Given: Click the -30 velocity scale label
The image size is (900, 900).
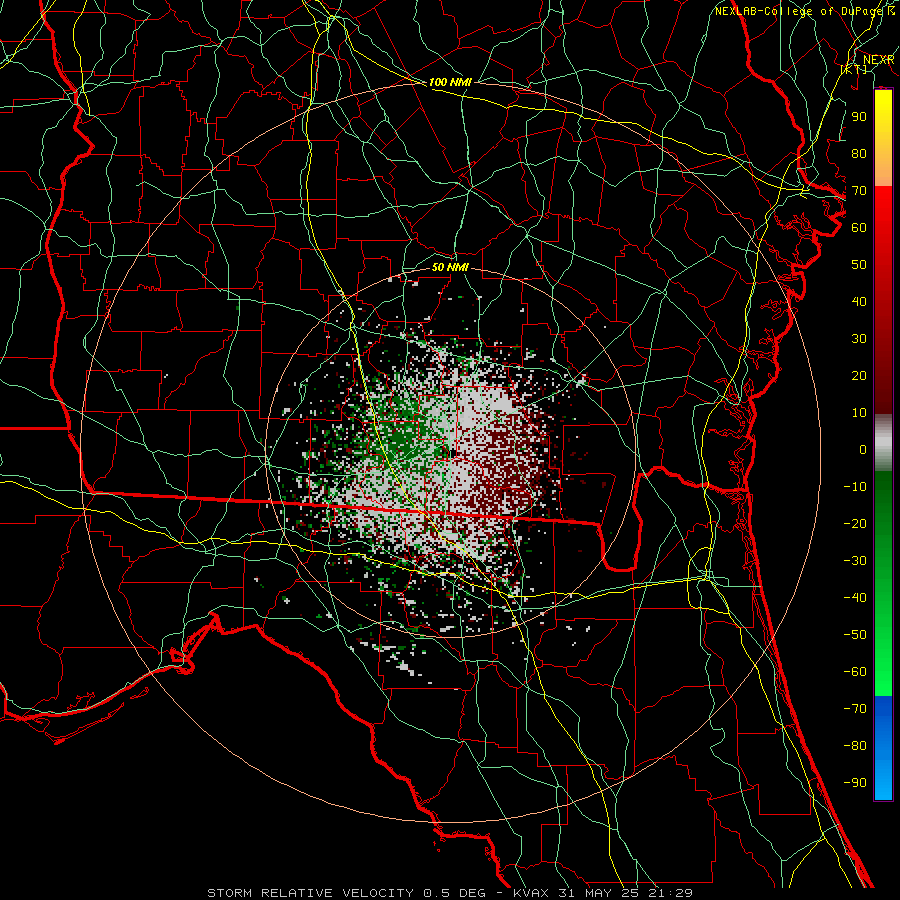Looking at the screenshot, I should tap(855, 561).
